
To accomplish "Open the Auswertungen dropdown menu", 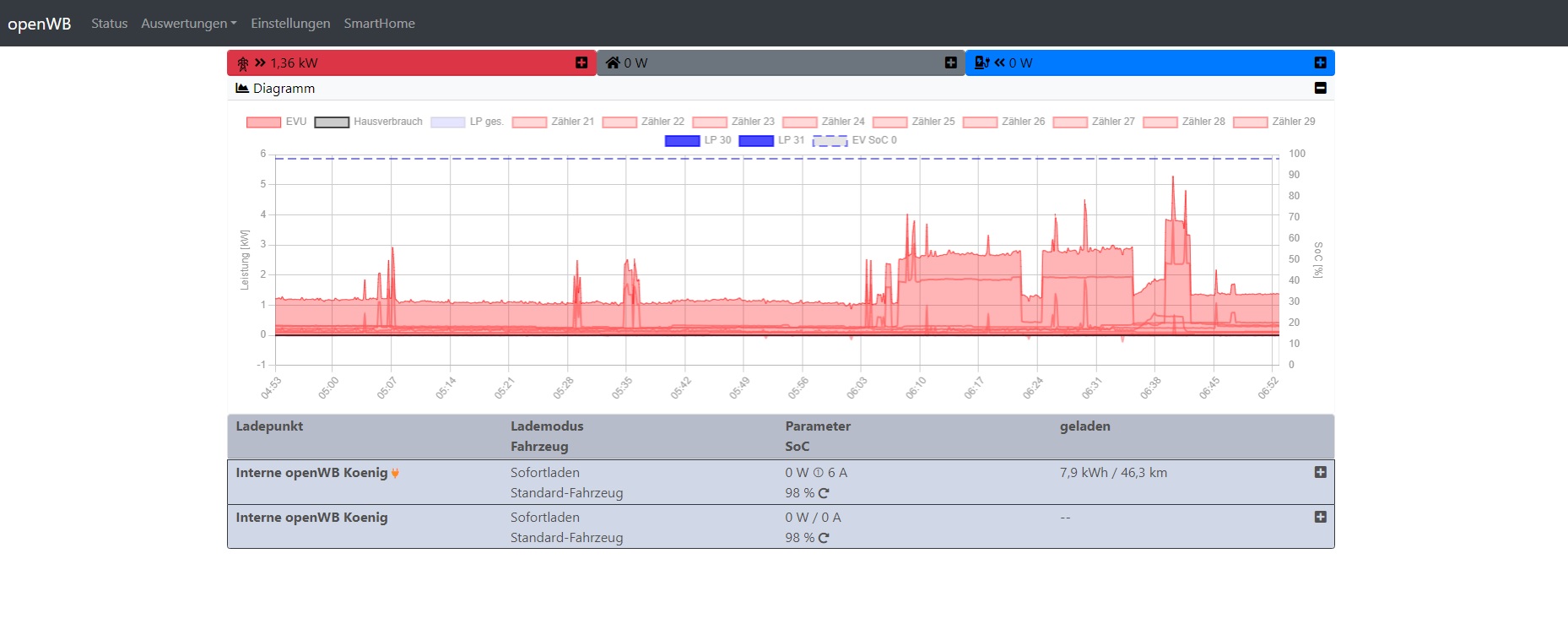I will [x=188, y=24].
